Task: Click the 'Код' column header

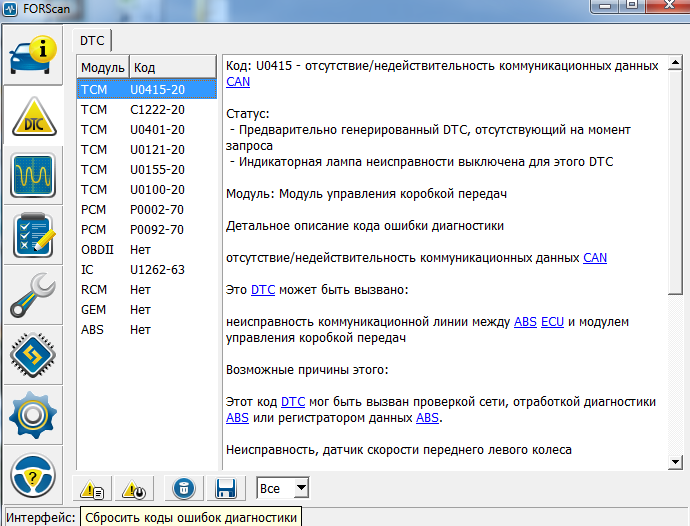Action: [173, 67]
